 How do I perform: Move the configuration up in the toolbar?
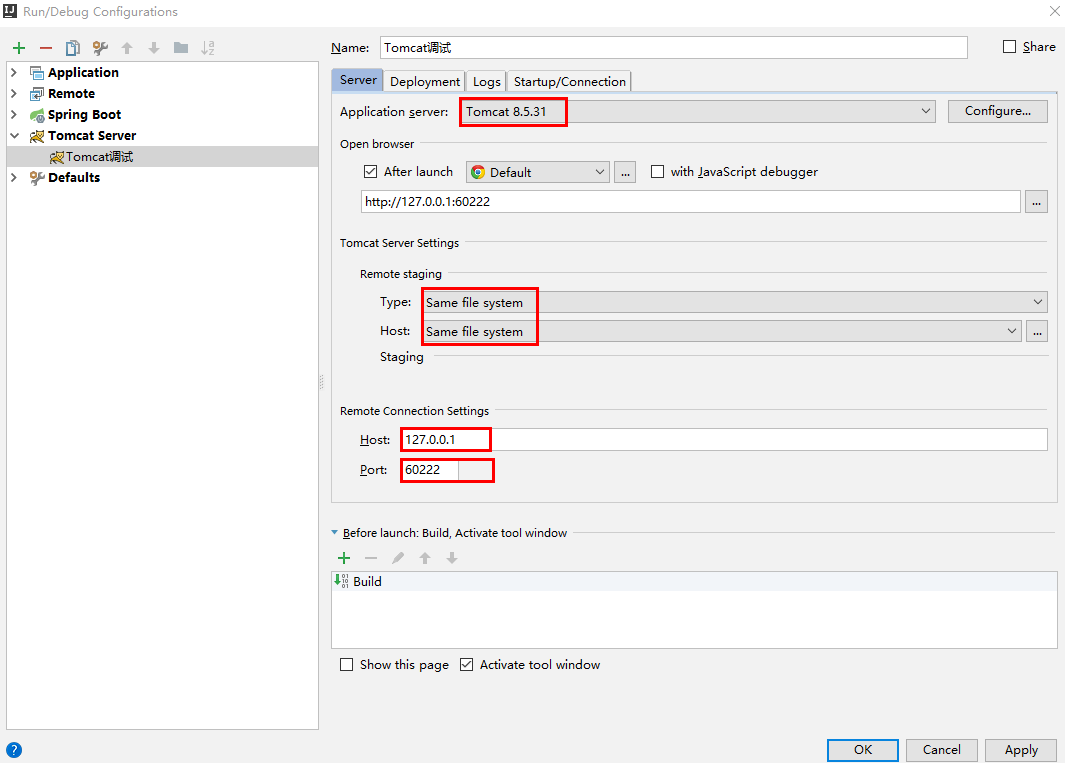[x=127, y=48]
